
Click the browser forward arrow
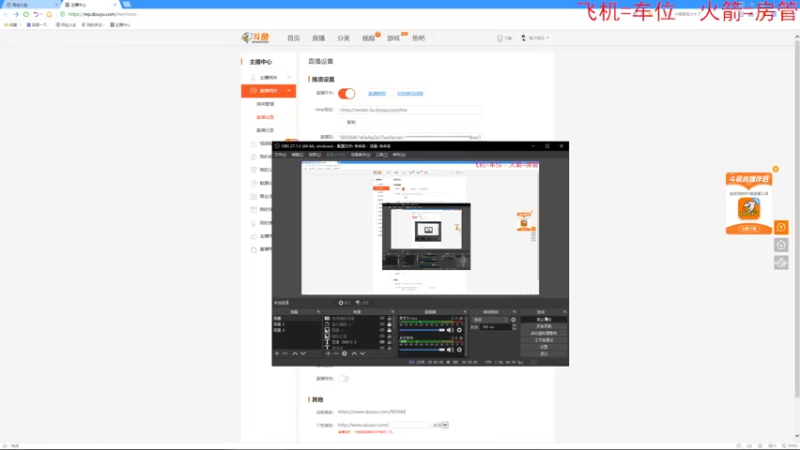(x=16, y=14)
